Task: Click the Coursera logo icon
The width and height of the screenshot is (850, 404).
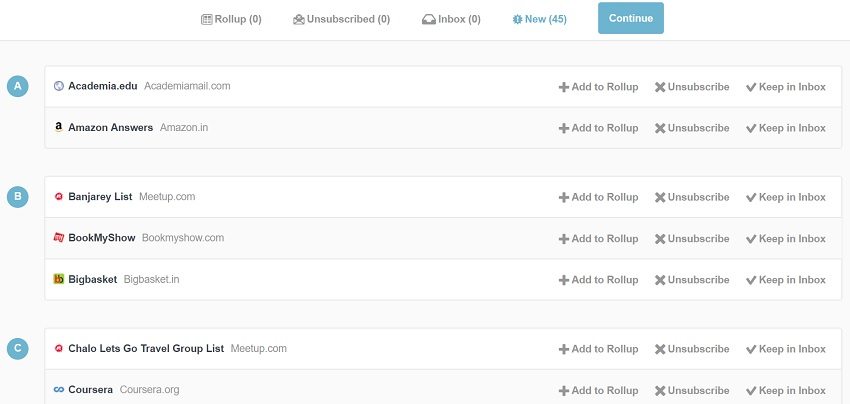Action: coord(59,390)
